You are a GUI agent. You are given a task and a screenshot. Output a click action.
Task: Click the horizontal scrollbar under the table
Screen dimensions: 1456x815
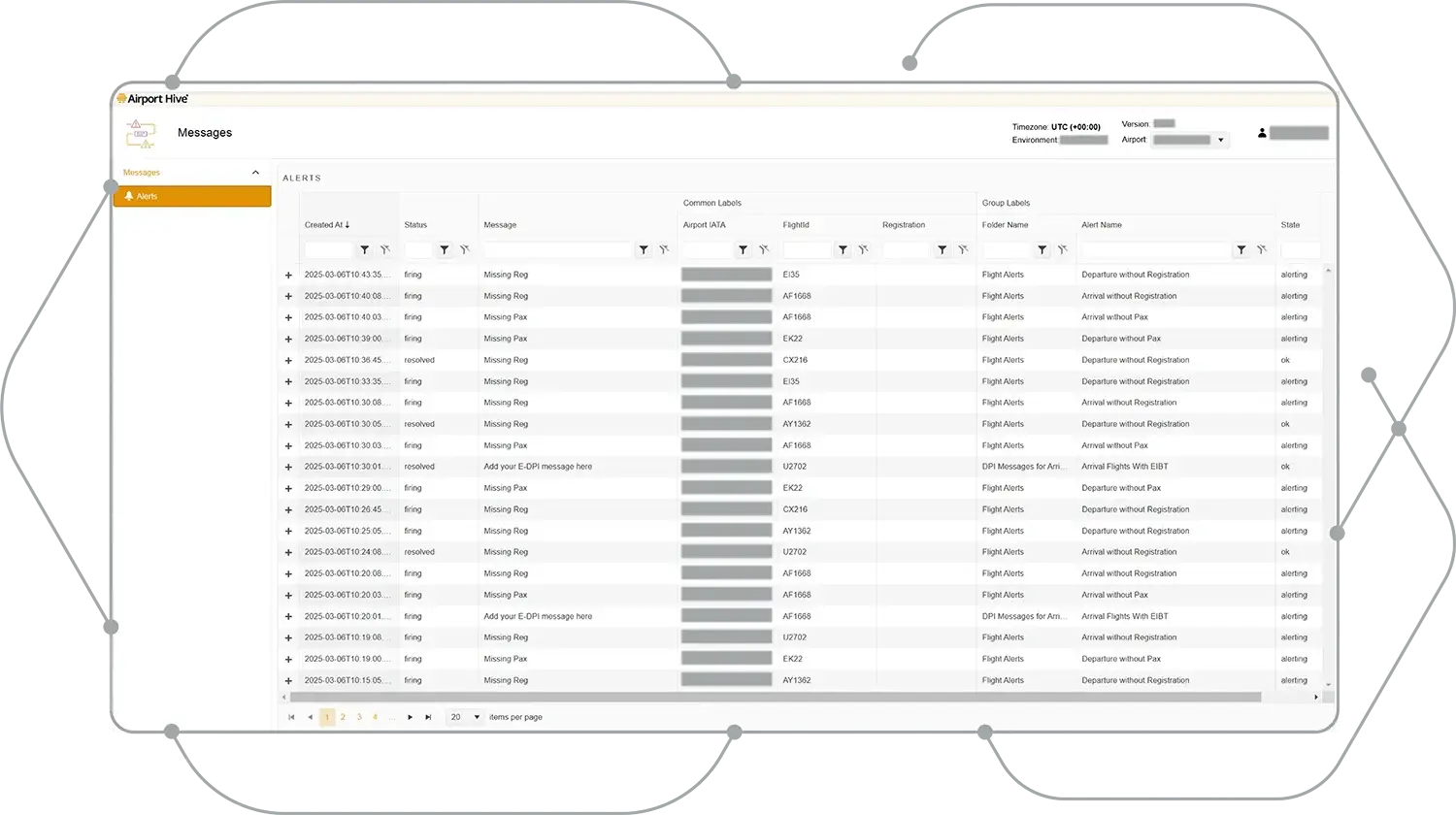pyautogui.click(x=775, y=697)
